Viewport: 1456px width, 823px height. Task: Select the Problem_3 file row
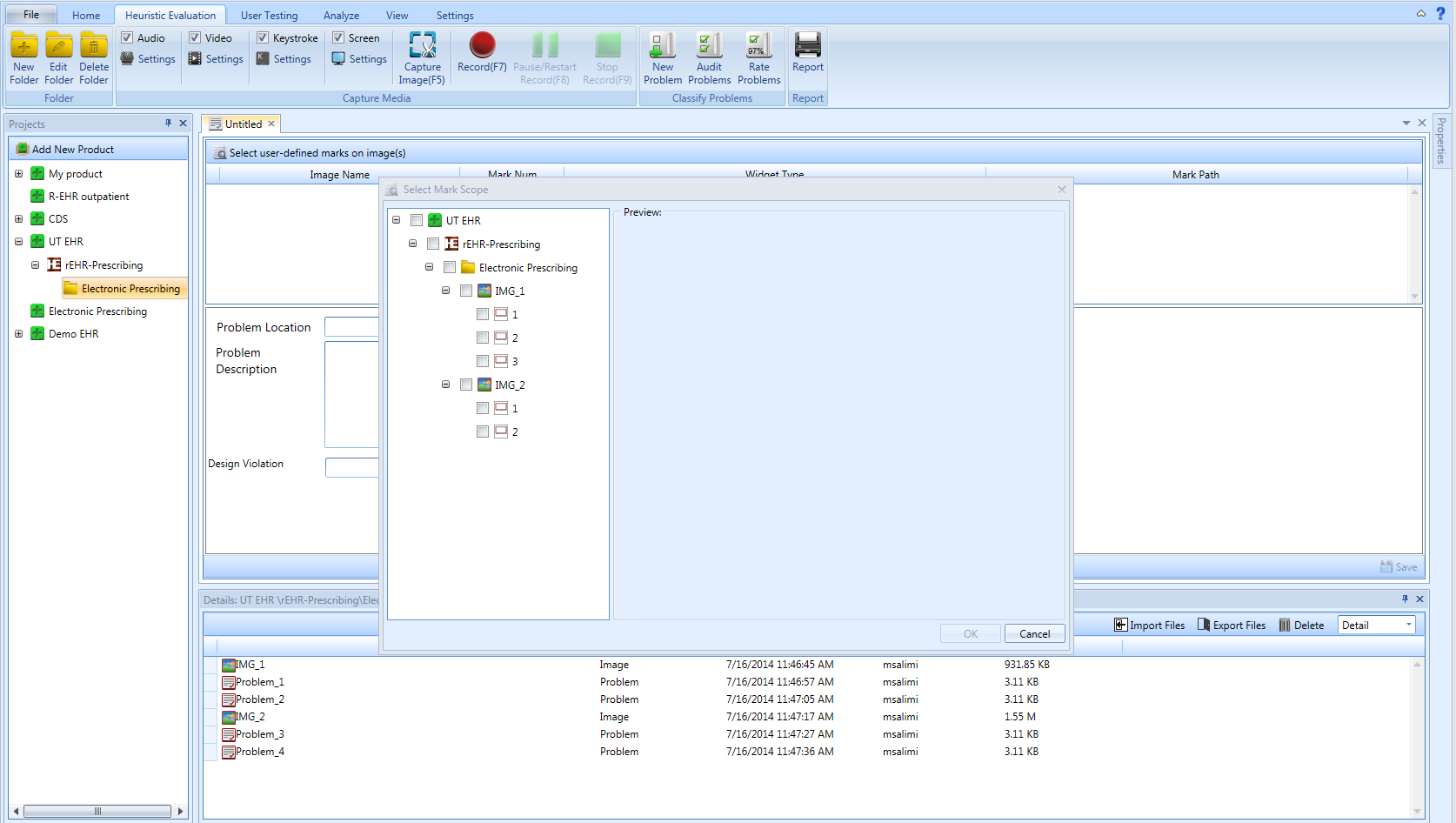tap(259, 734)
